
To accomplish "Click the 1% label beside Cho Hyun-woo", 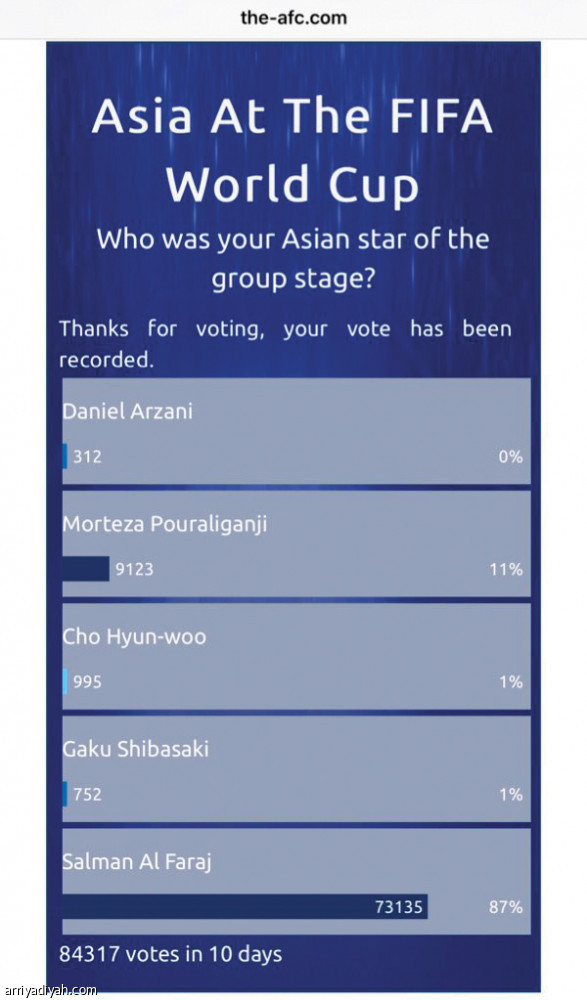I will coord(511,682).
